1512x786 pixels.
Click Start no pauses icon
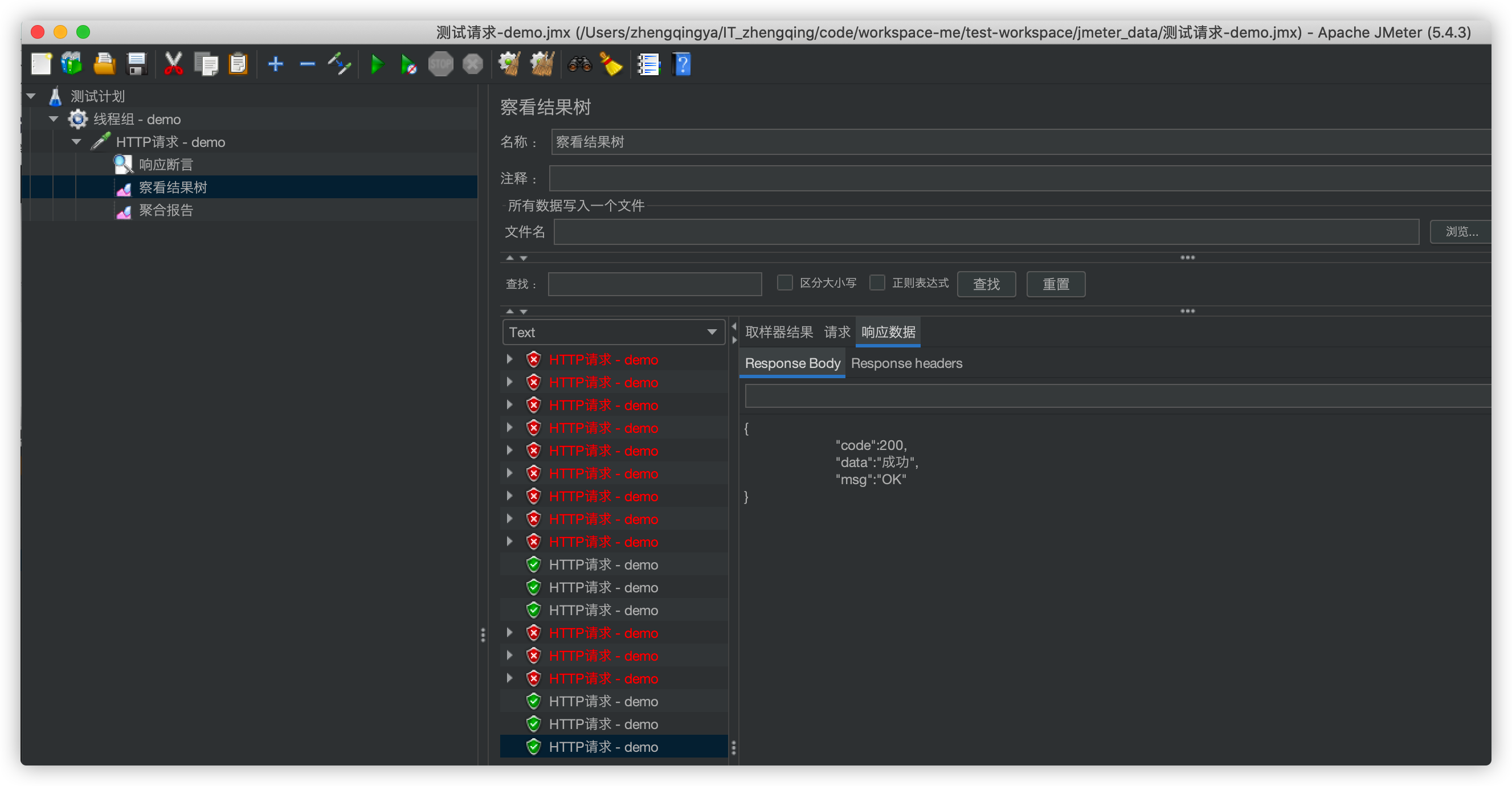408,64
